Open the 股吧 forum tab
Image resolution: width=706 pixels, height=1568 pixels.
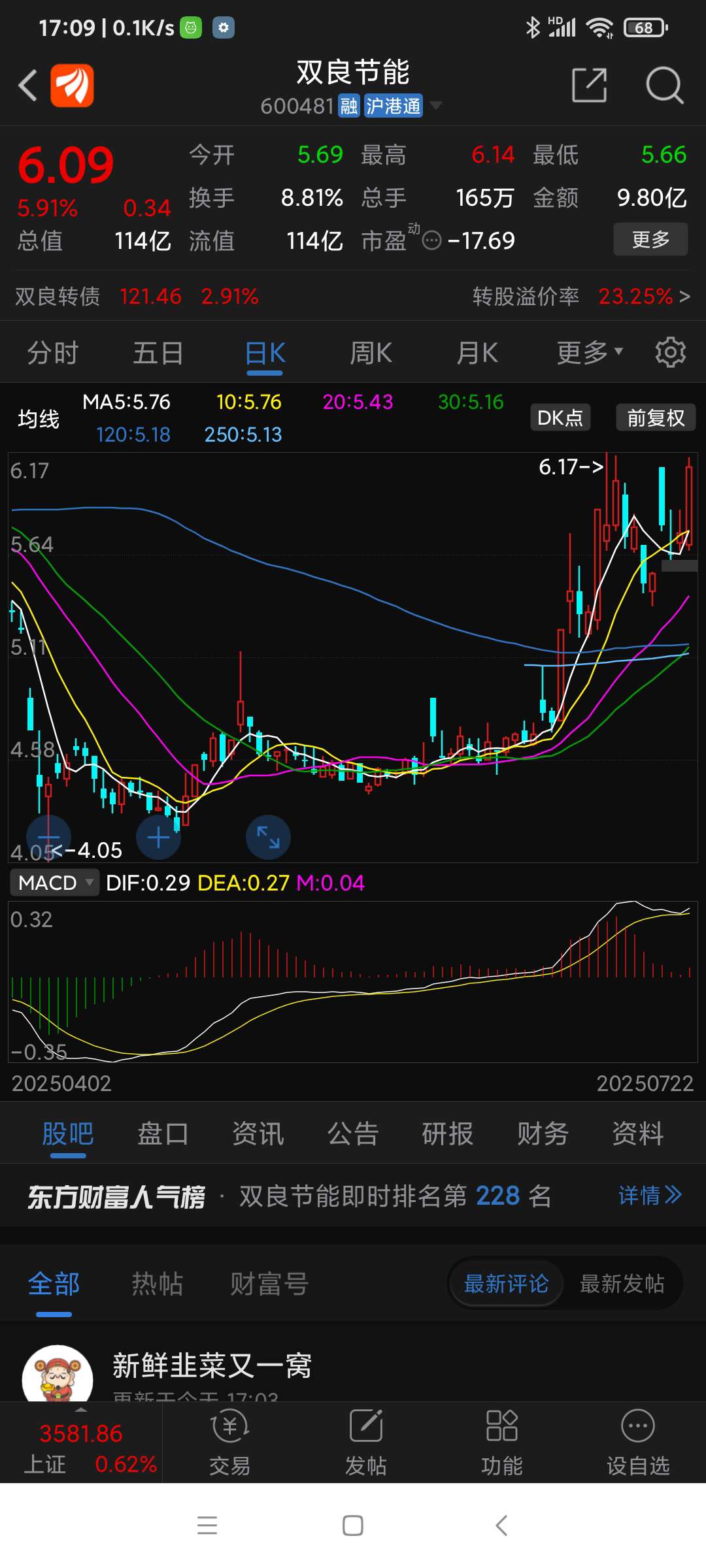pos(68,1134)
